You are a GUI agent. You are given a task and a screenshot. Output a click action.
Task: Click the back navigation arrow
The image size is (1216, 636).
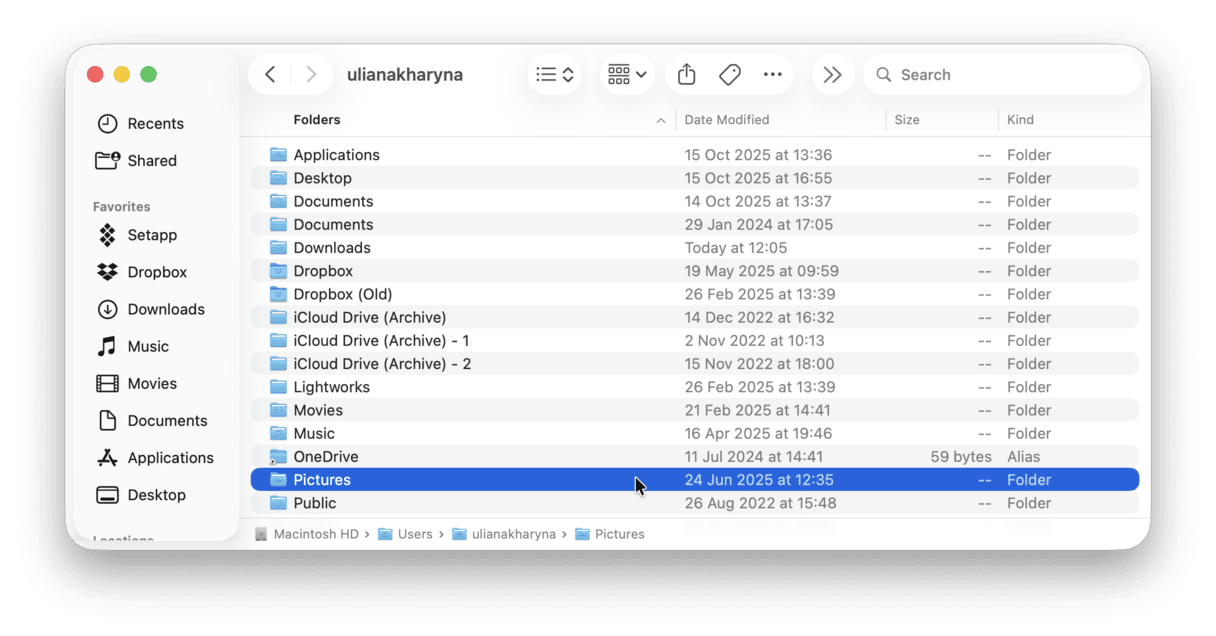(x=269, y=74)
